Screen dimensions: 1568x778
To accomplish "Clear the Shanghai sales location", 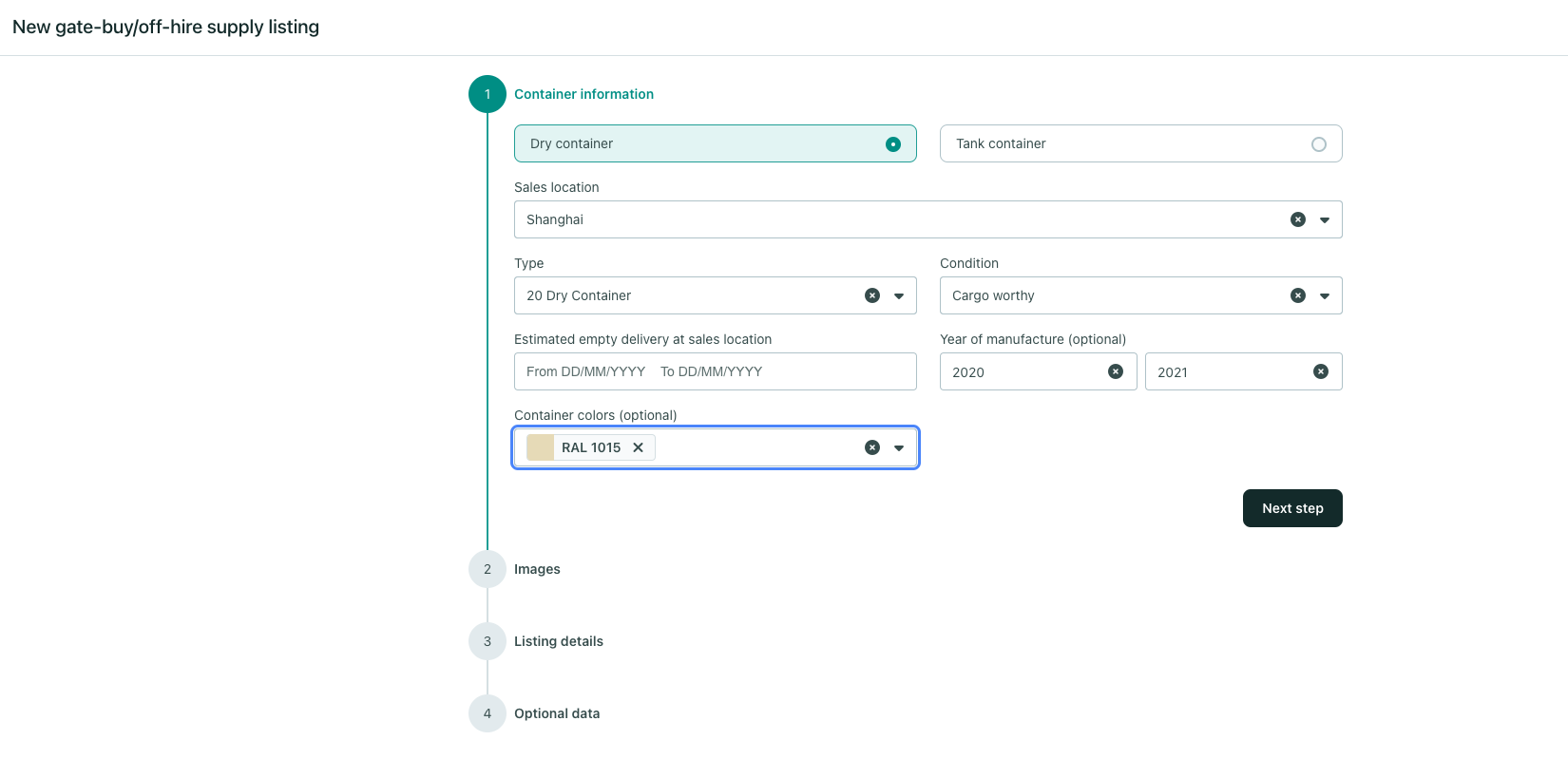I will [1297, 219].
